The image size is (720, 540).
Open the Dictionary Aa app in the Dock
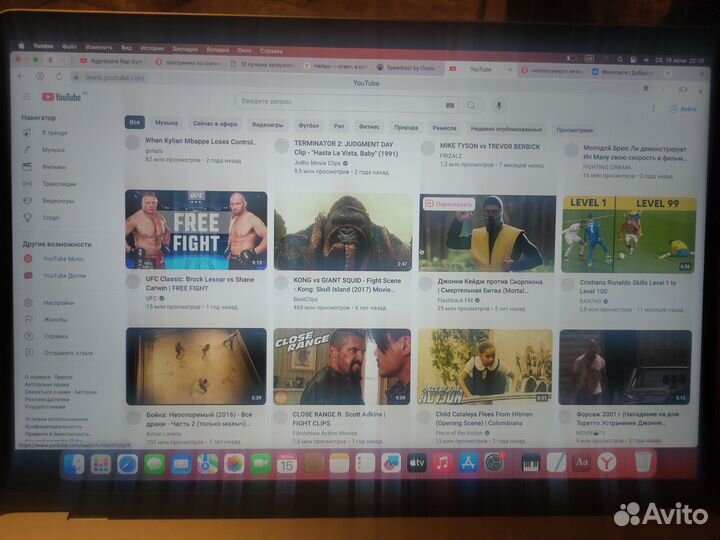click(582, 462)
